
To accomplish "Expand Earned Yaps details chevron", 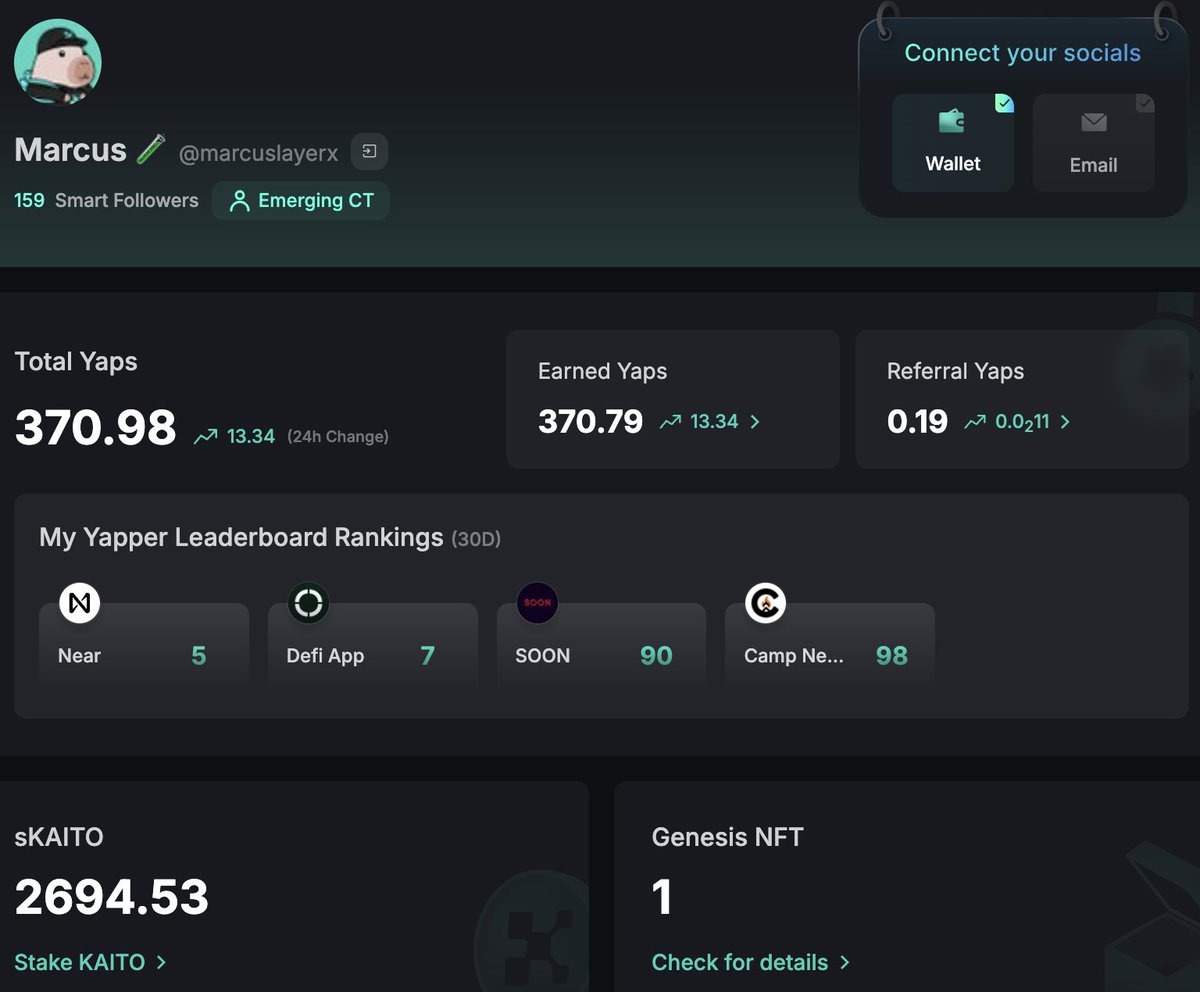I will (755, 422).
